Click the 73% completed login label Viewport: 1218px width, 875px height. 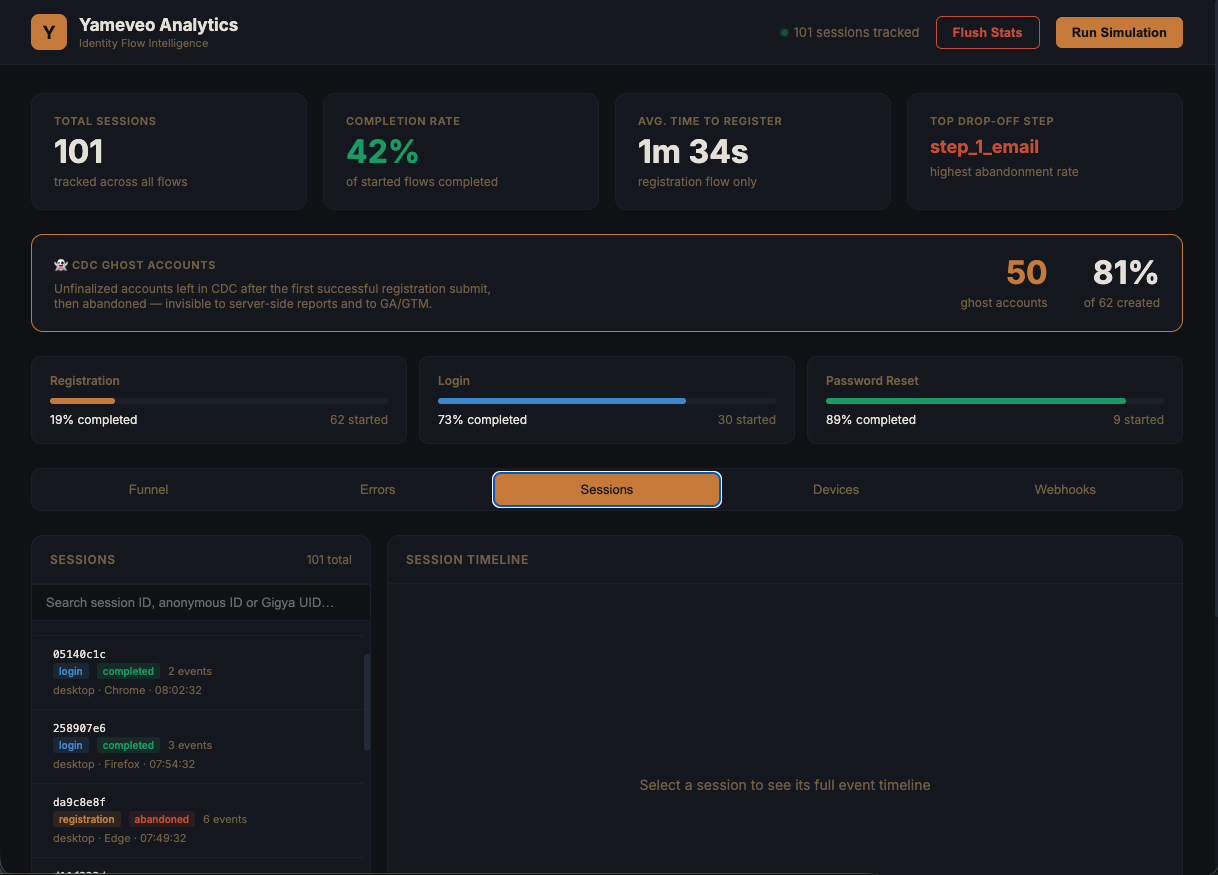(482, 420)
